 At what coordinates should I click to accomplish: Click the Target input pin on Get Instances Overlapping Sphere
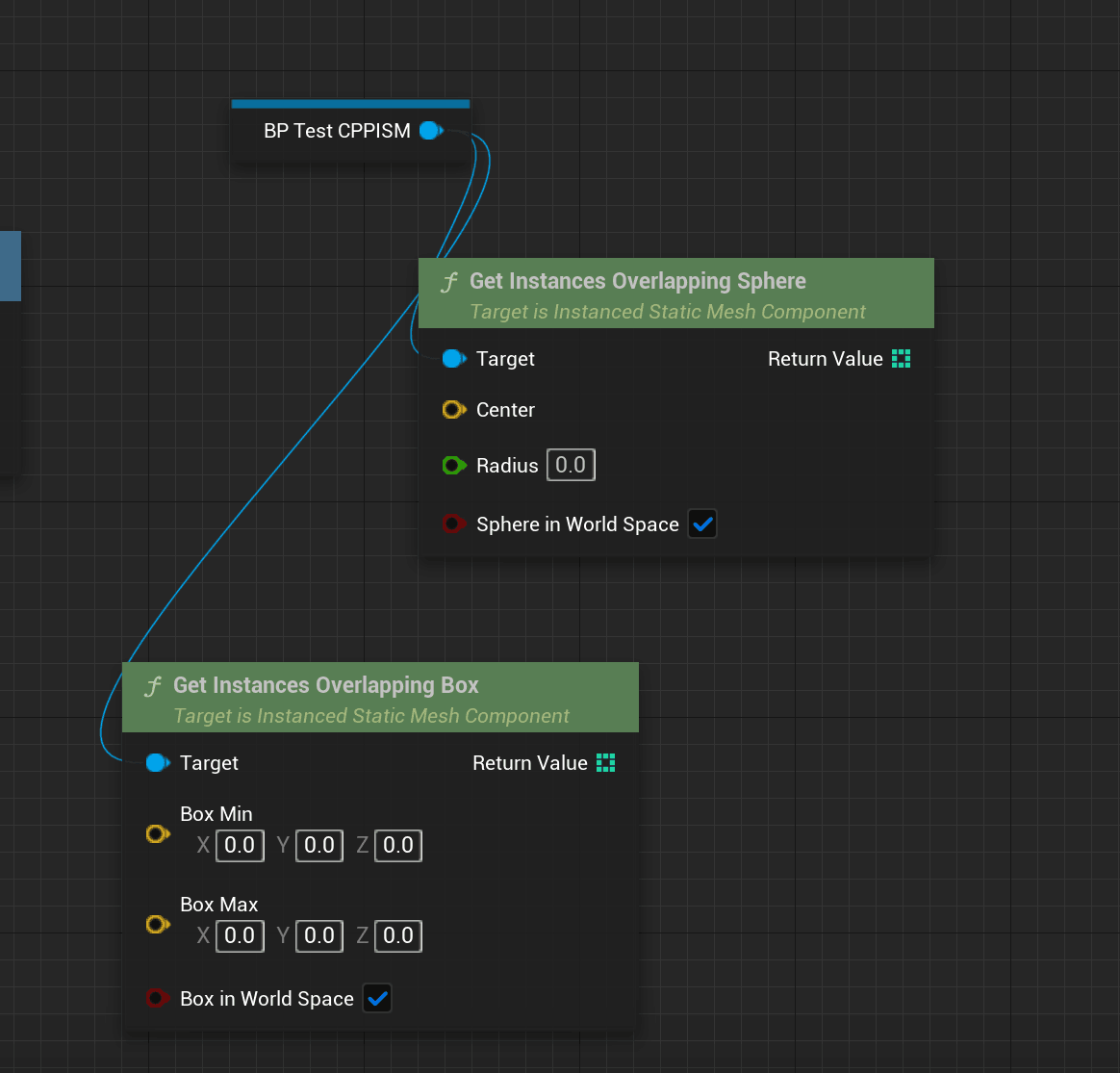(x=453, y=358)
